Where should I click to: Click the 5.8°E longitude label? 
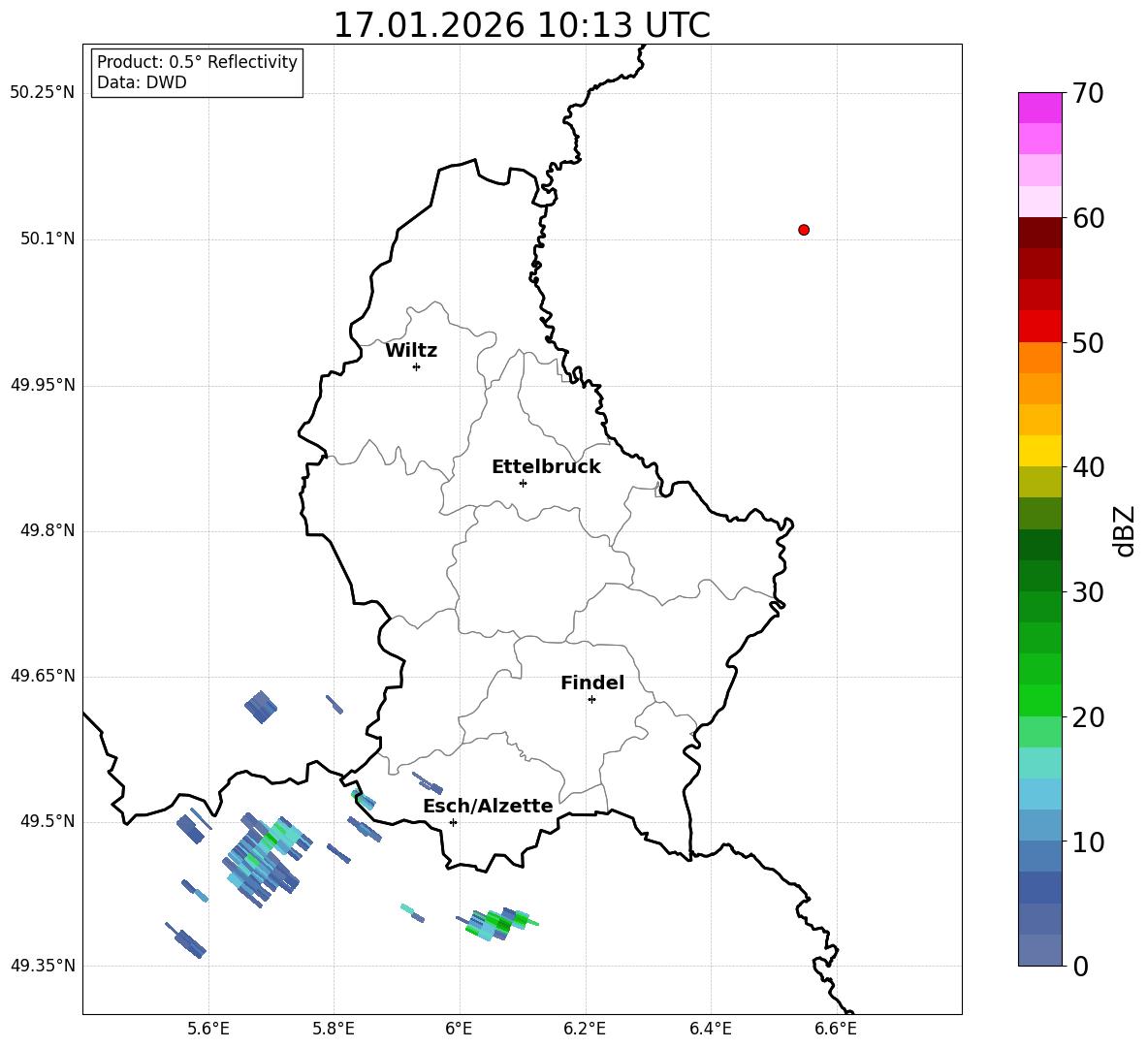pyautogui.click(x=334, y=1029)
